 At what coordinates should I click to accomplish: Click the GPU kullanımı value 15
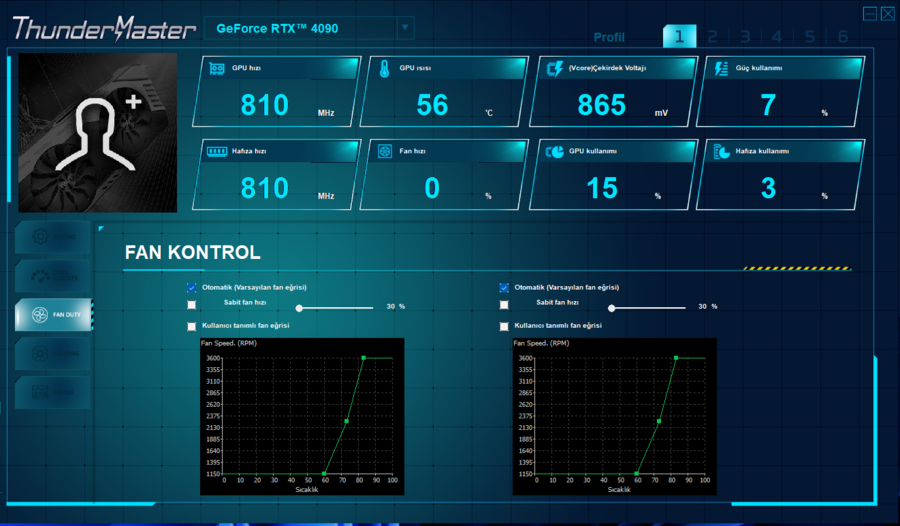click(x=602, y=188)
